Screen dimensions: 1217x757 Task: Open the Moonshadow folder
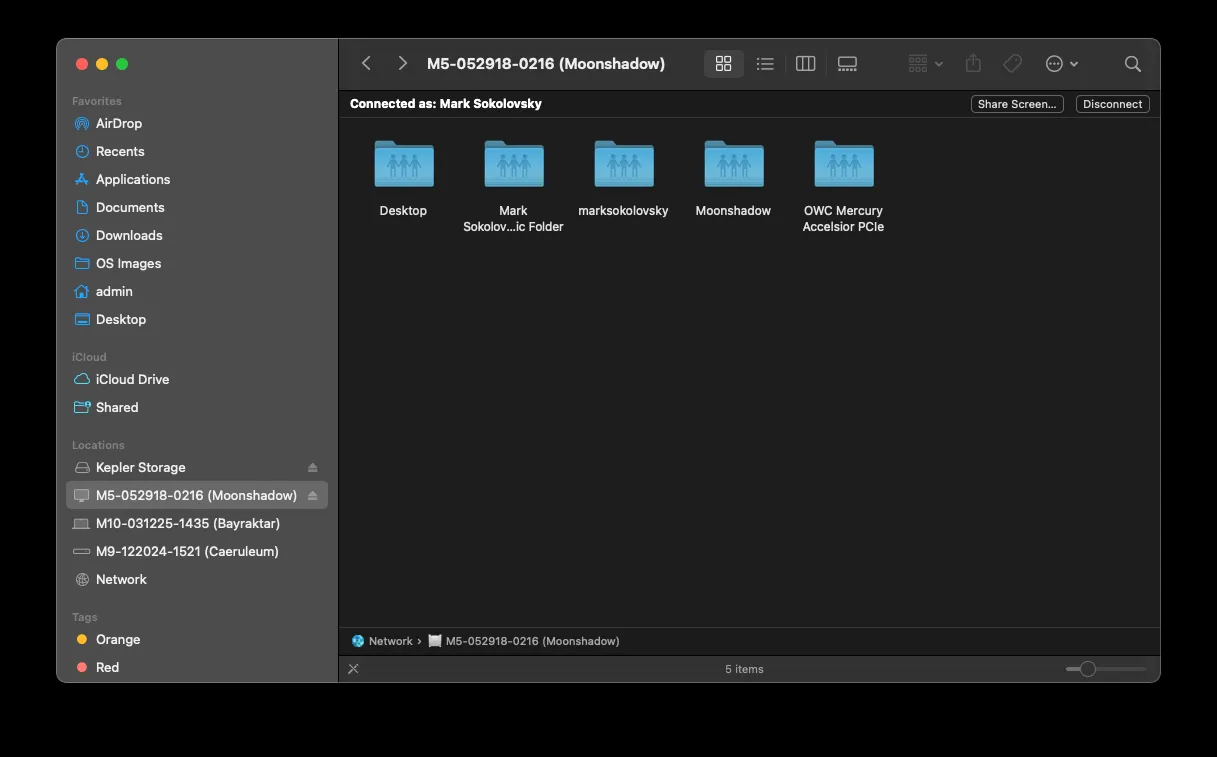tap(733, 165)
